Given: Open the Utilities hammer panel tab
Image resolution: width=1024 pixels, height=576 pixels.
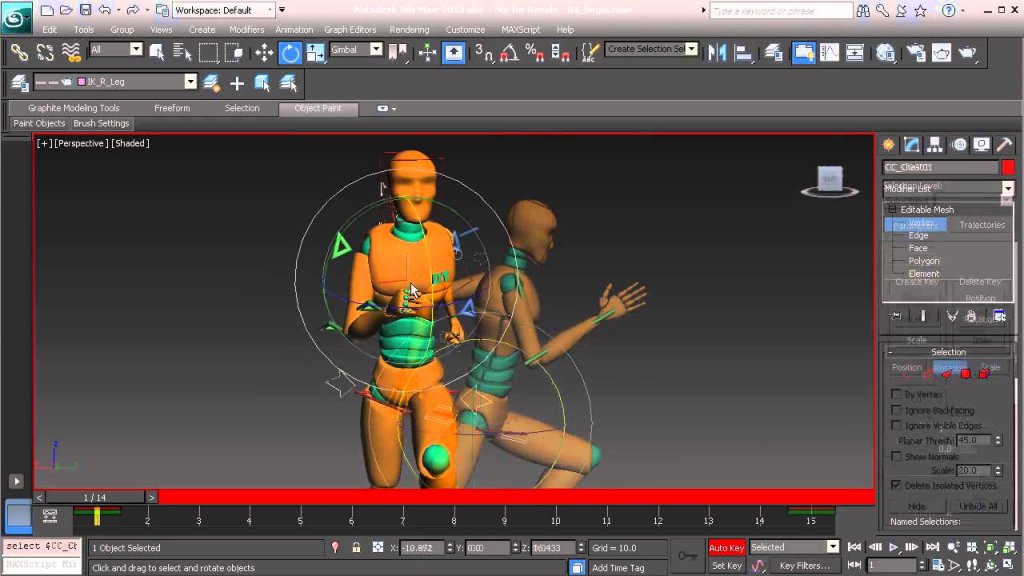Looking at the screenshot, I should tap(1004, 145).
